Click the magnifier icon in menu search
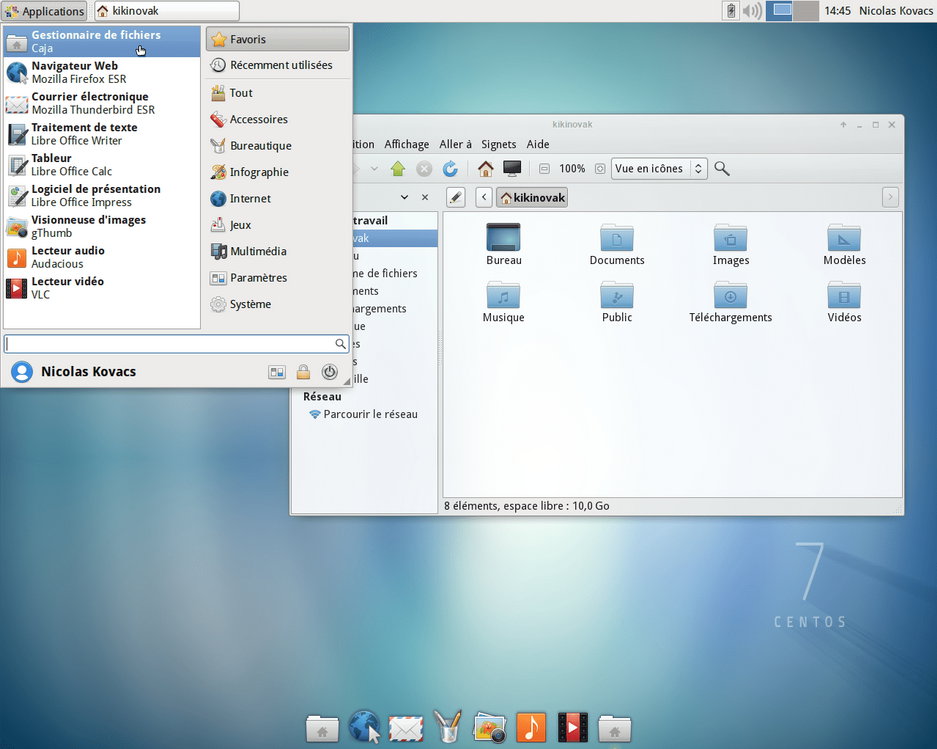Viewport: 937px width, 749px height. tap(340, 344)
